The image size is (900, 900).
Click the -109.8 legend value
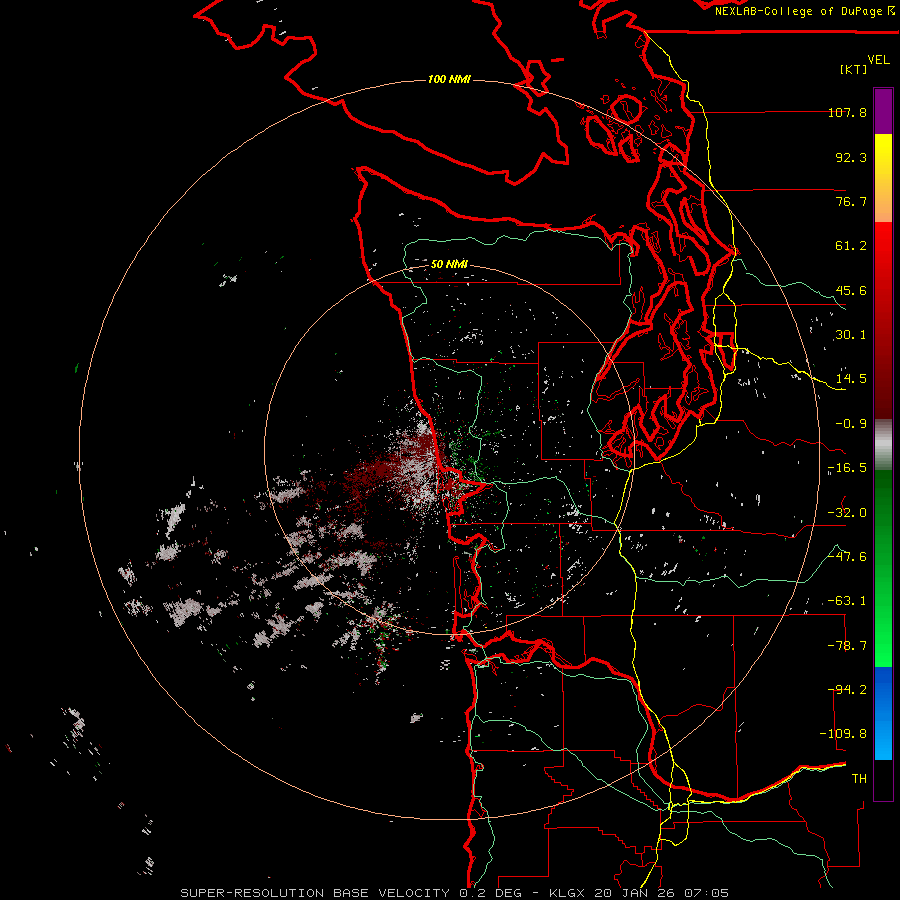(843, 734)
